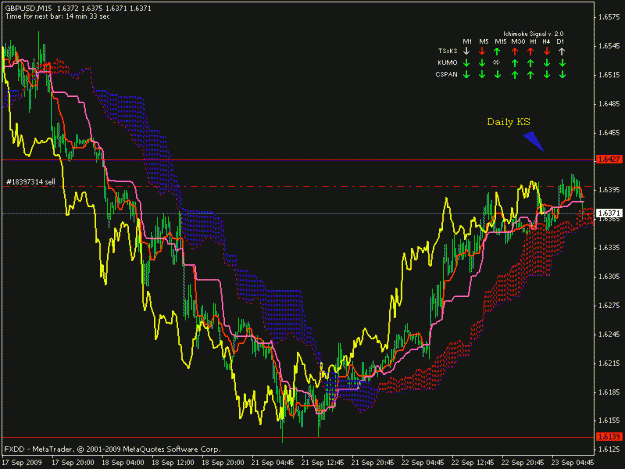
Task: Click the CSPAN H1 green up arrow
Action: pos(531,75)
